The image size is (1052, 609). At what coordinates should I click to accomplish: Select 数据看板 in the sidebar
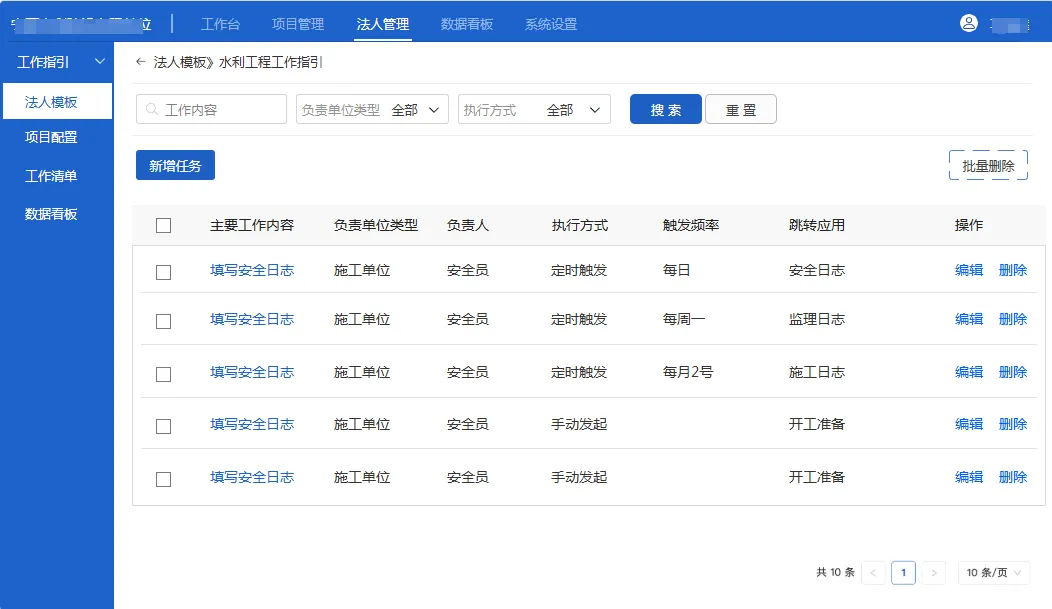pyautogui.click(x=51, y=214)
